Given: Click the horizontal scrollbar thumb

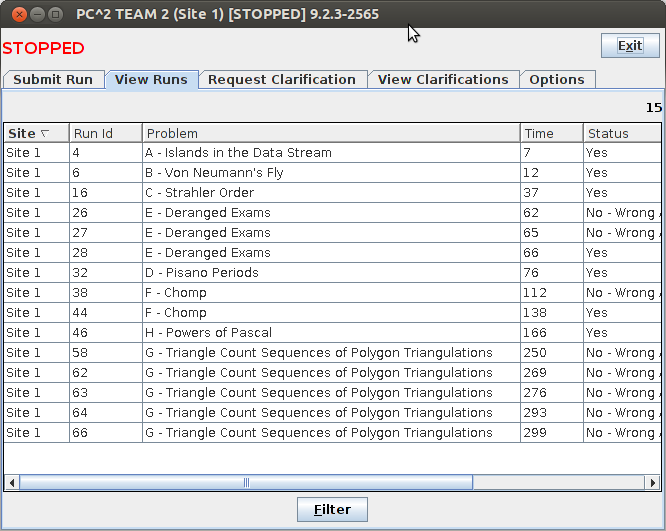Looking at the screenshot, I should [x=245, y=482].
